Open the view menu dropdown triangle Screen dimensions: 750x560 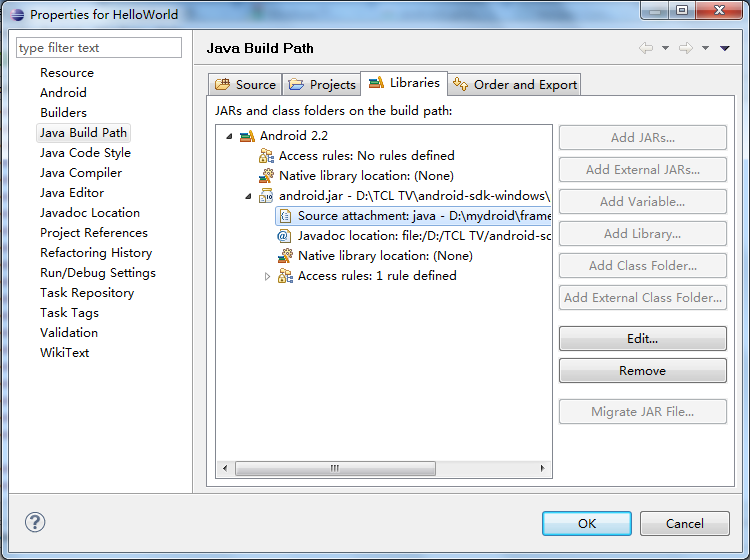tap(725, 48)
